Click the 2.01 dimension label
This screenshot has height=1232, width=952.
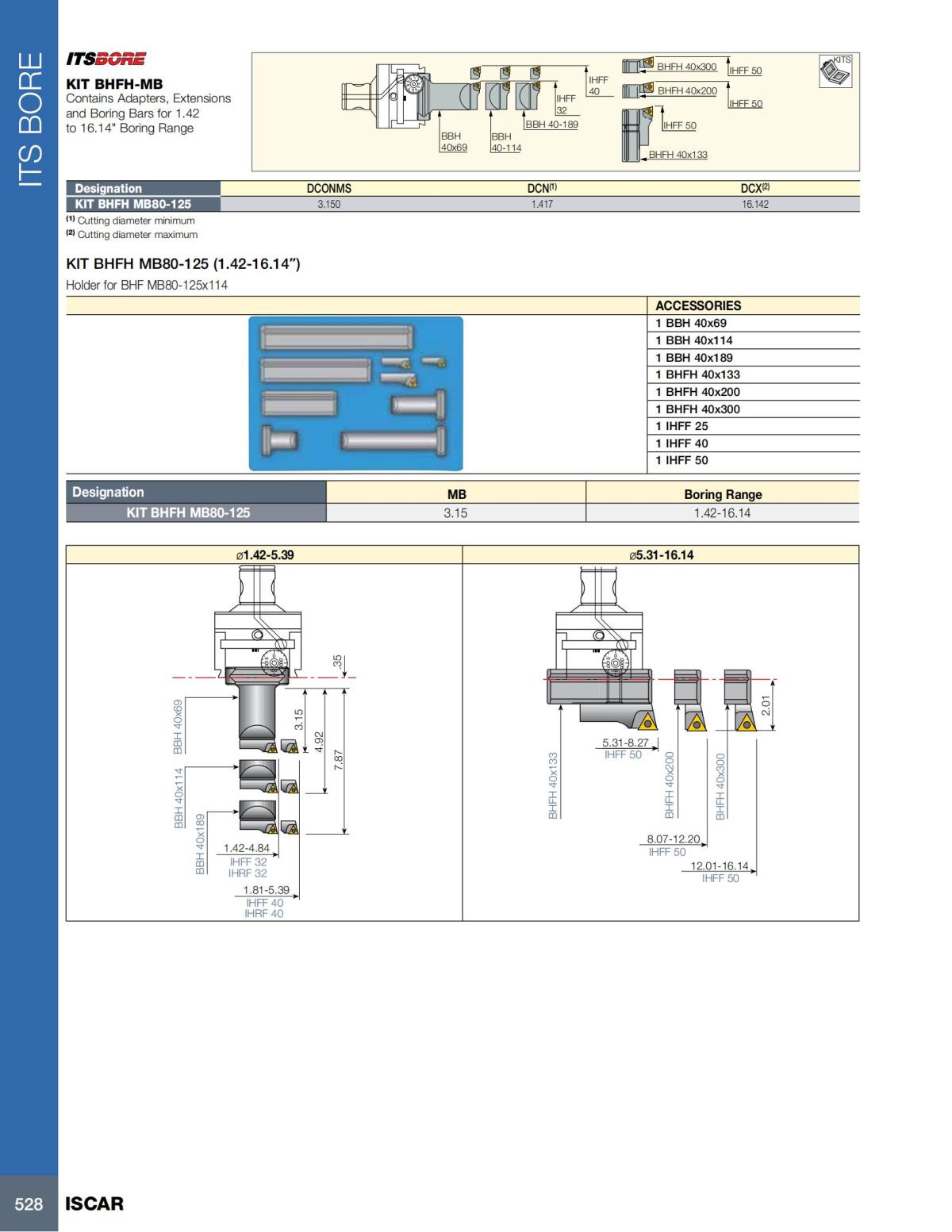766,704
